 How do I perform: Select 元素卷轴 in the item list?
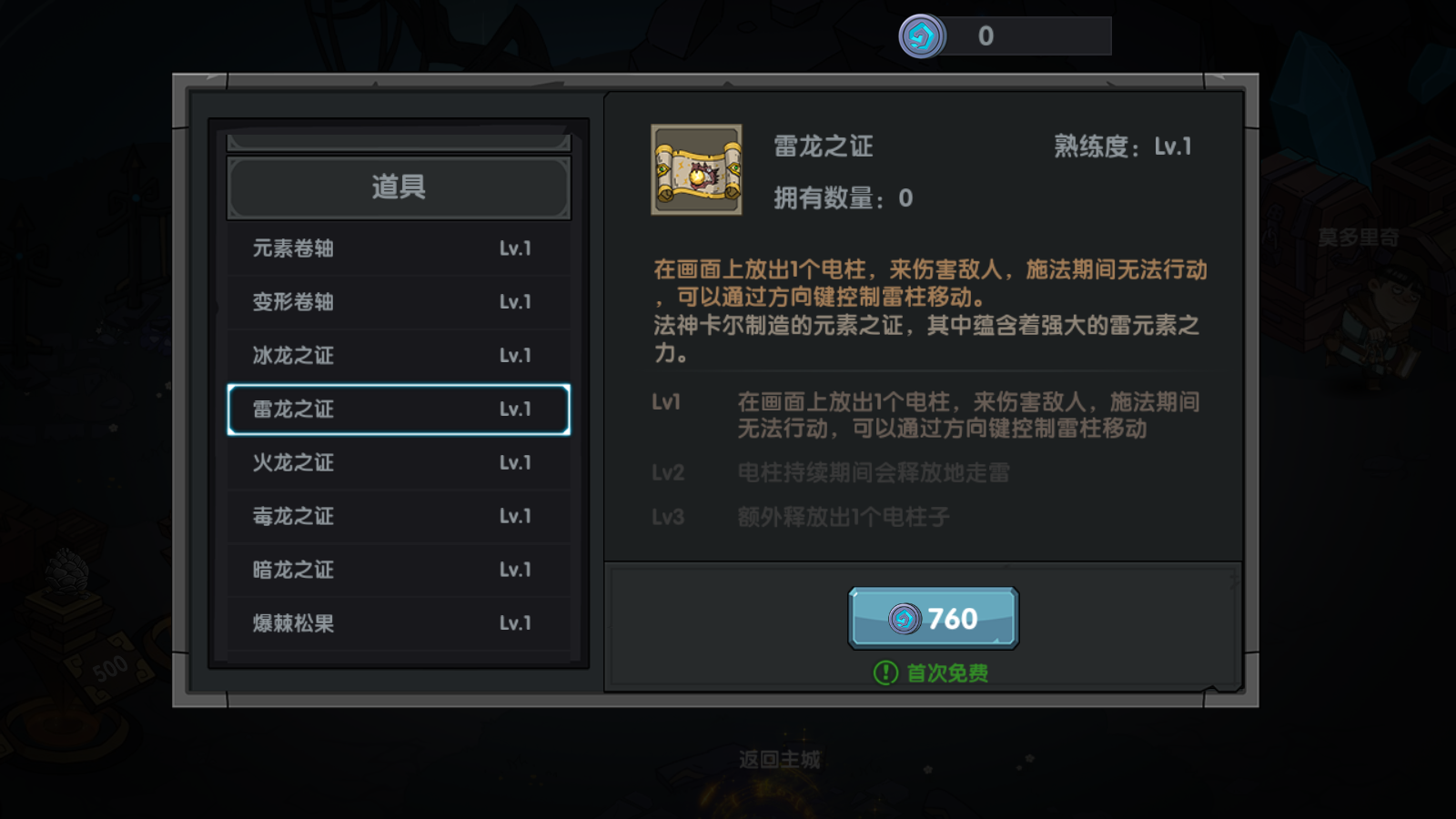[x=399, y=248]
